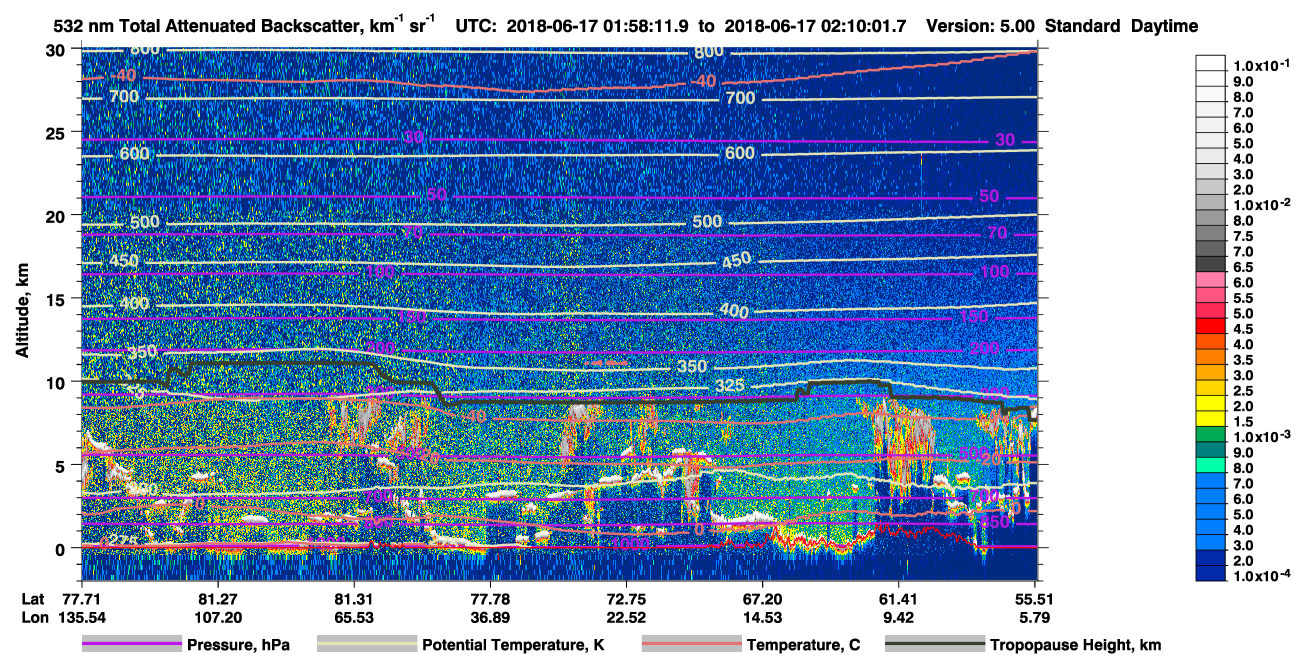Click the '325' potential temperature contour label
Viewport: 1300px width, 667px height.
pyautogui.click(x=731, y=386)
